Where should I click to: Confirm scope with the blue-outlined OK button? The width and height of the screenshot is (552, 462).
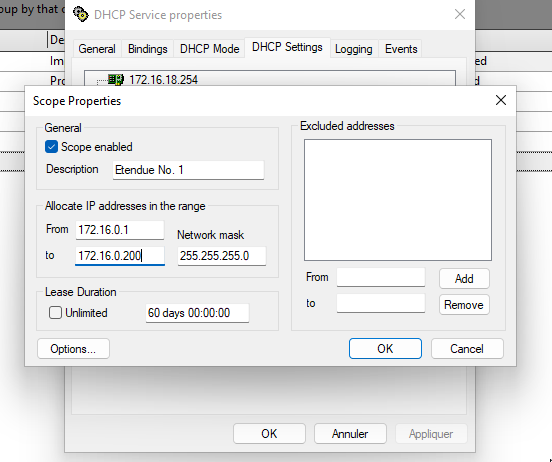click(x=385, y=349)
